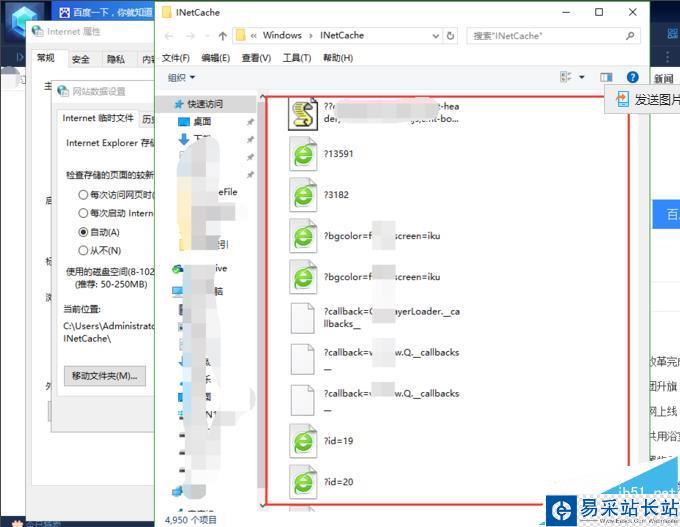Open the 帮助(H) menu

[x=338, y=58]
